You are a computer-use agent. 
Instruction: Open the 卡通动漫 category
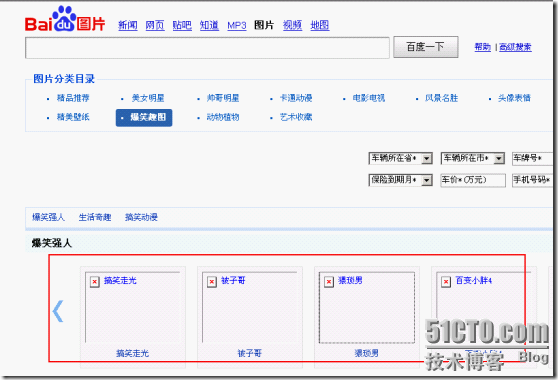tap(296, 98)
